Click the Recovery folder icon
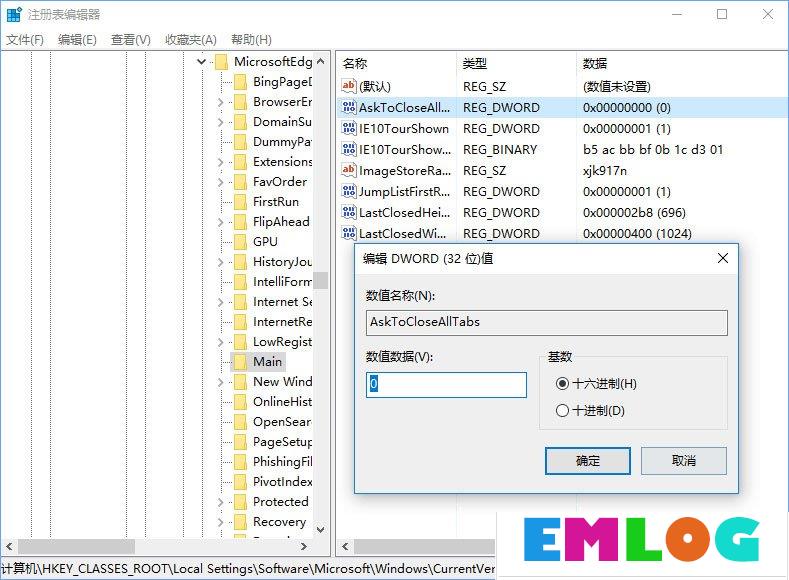This screenshot has height=580, width=789. 241,522
